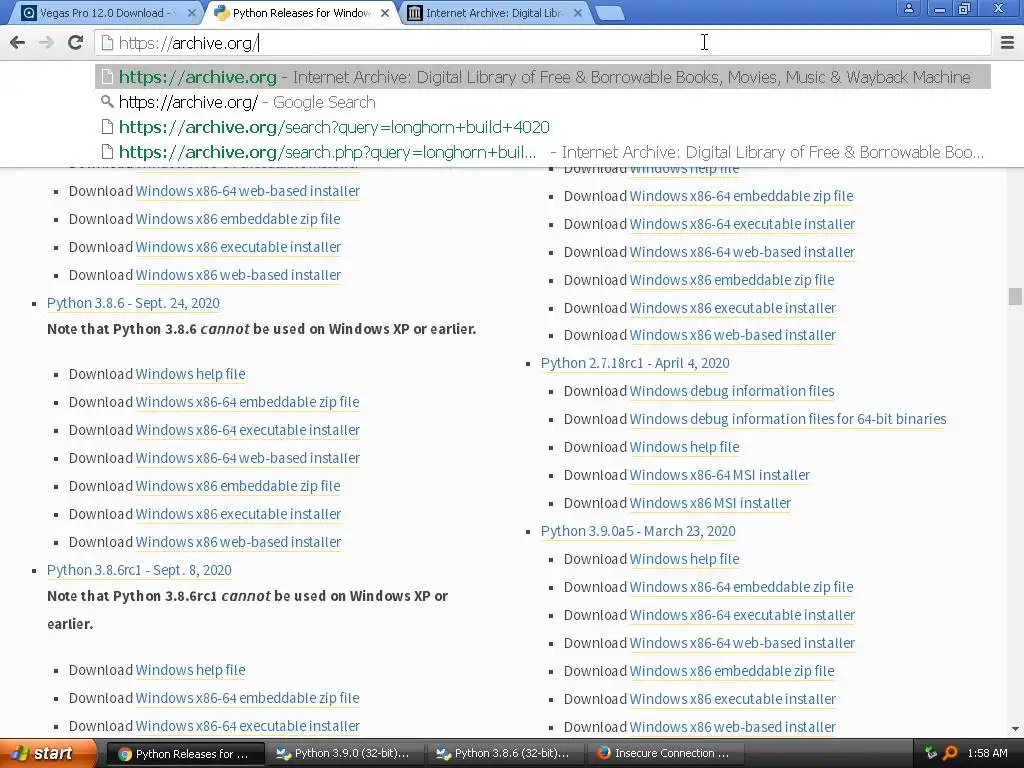Download x86 executable installer under Python 3.8.6
1024x768 pixels.
pos(238,515)
